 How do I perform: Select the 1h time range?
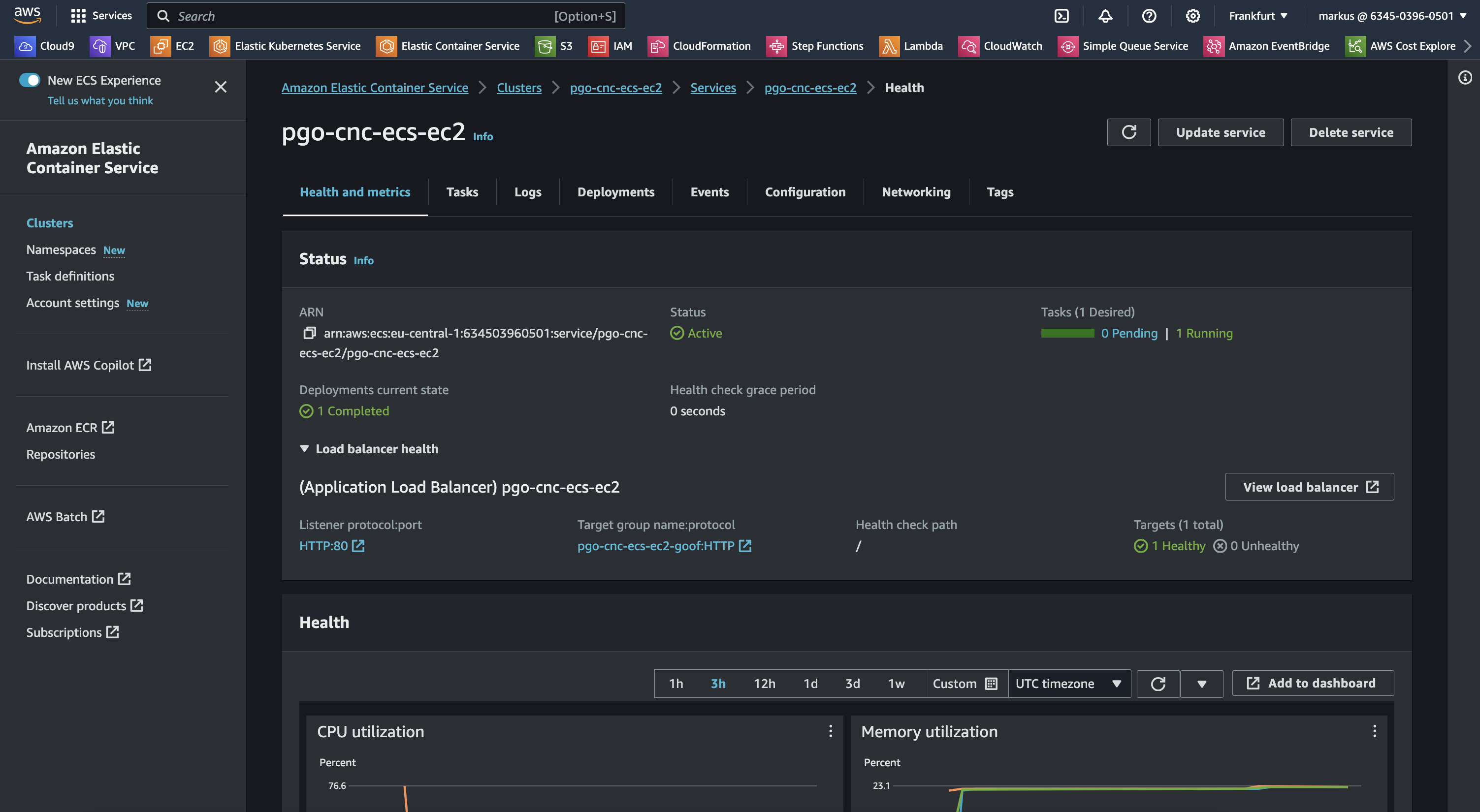(x=676, y=684)
